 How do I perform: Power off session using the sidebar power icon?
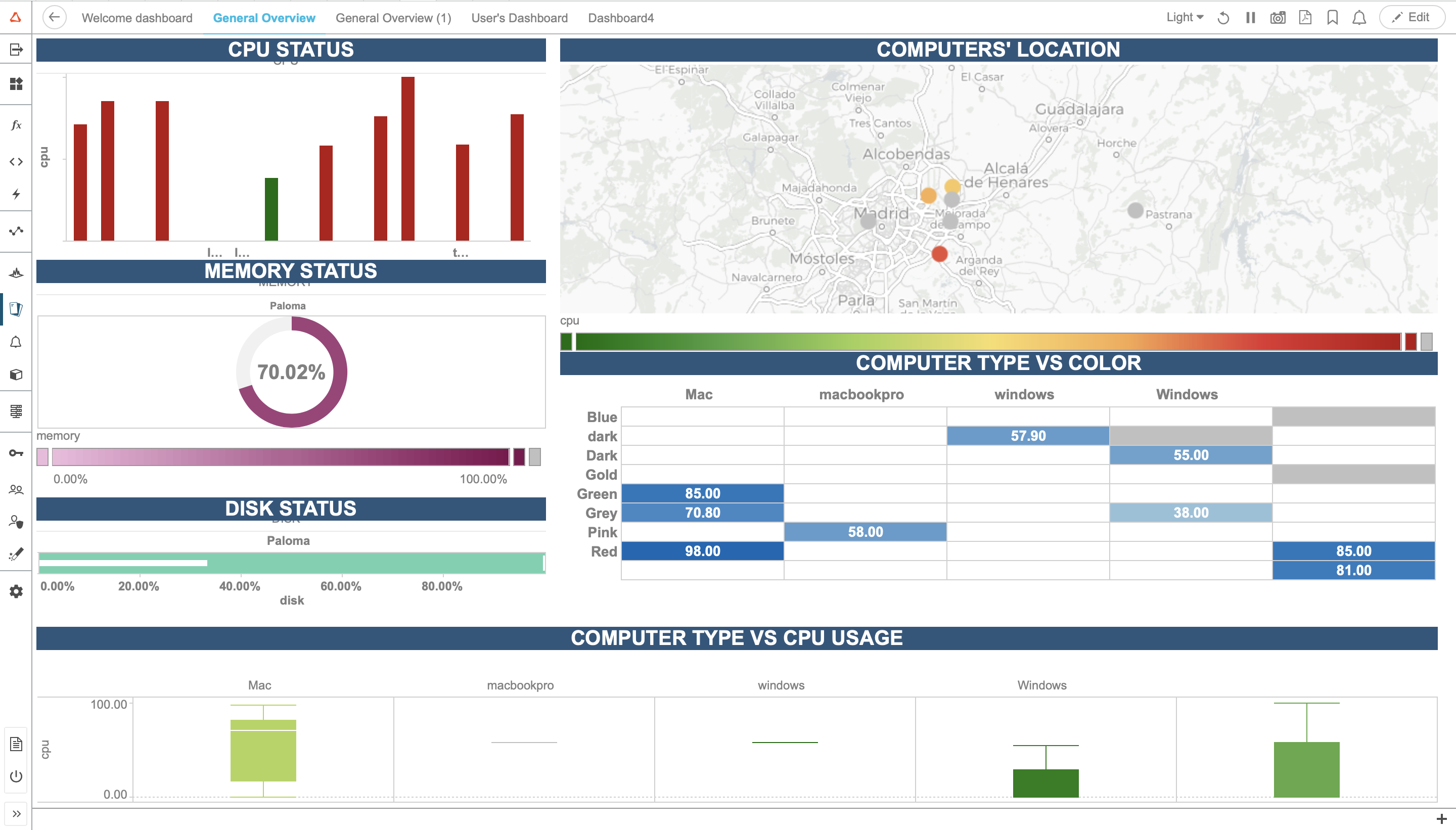pos(15,776)
